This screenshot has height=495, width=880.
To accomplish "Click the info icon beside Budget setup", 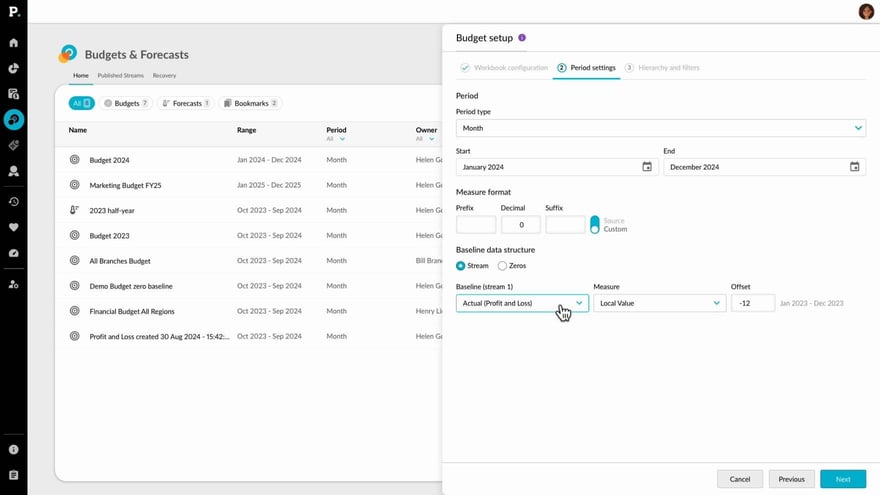I will tap(522, 38).
